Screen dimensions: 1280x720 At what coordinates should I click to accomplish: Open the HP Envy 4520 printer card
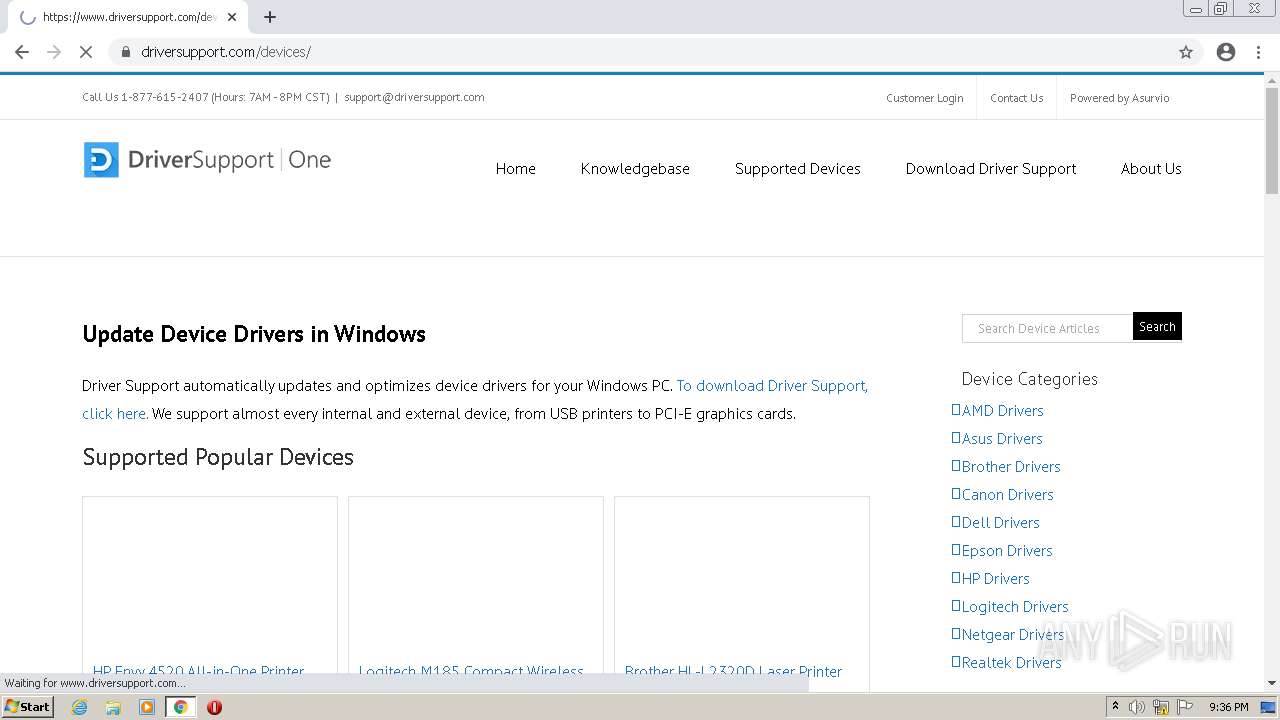[210, 594]
